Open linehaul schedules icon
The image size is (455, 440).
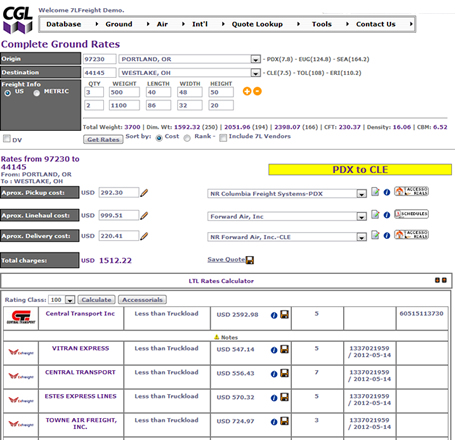click(411, 214)
